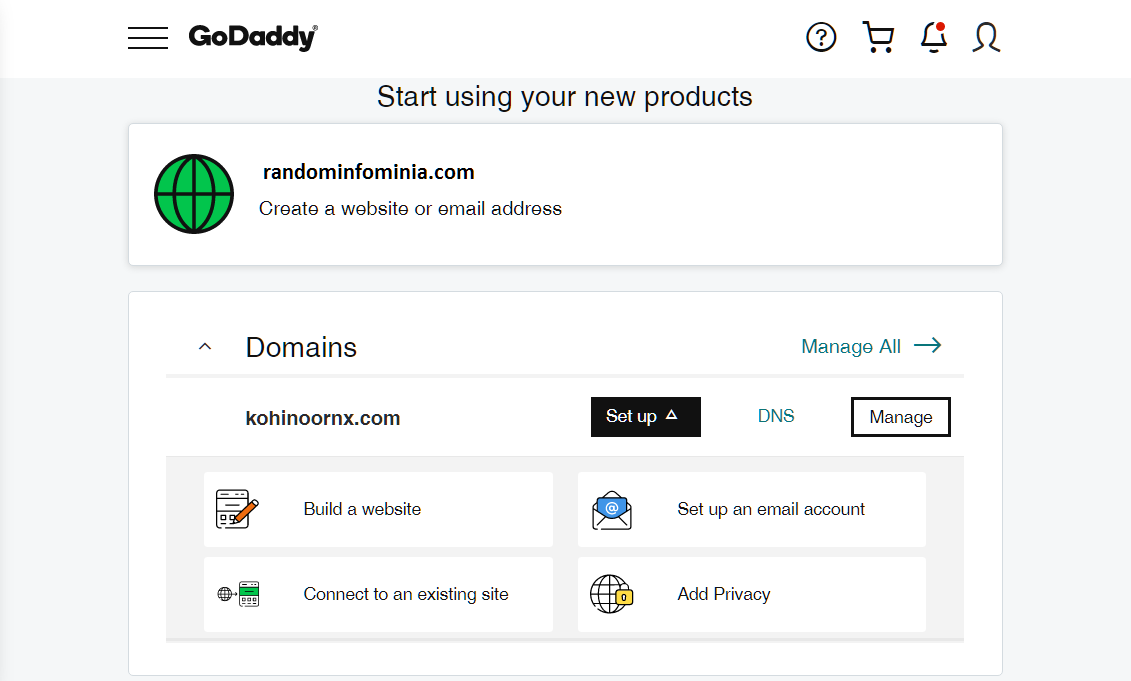Open the hamburger menu
Screen dimensions: 1131x681
coord(148,38)
